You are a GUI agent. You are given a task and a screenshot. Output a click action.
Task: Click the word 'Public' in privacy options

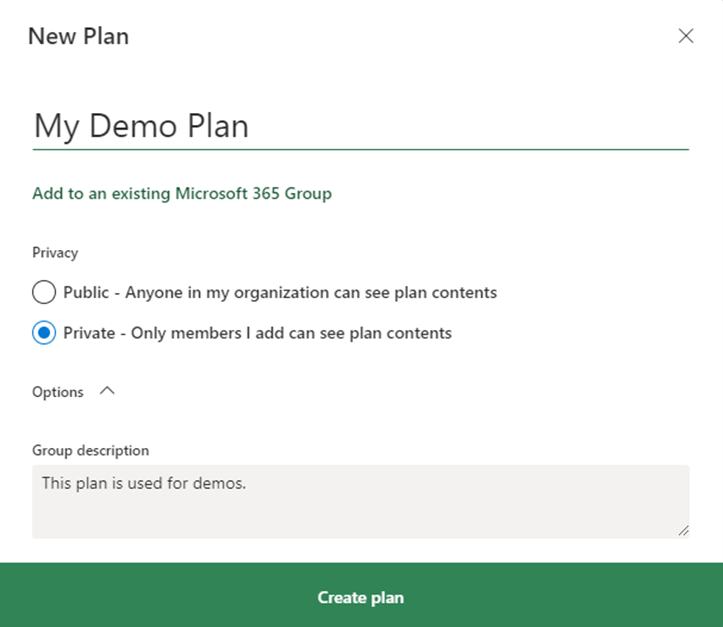86,292
